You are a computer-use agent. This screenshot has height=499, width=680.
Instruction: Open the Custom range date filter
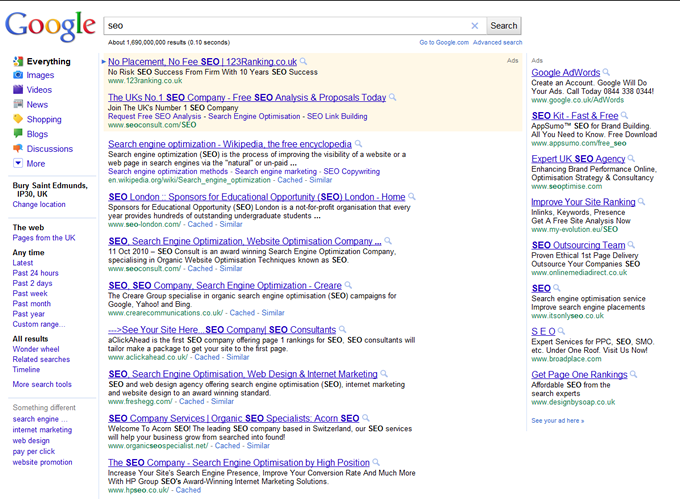40,324
